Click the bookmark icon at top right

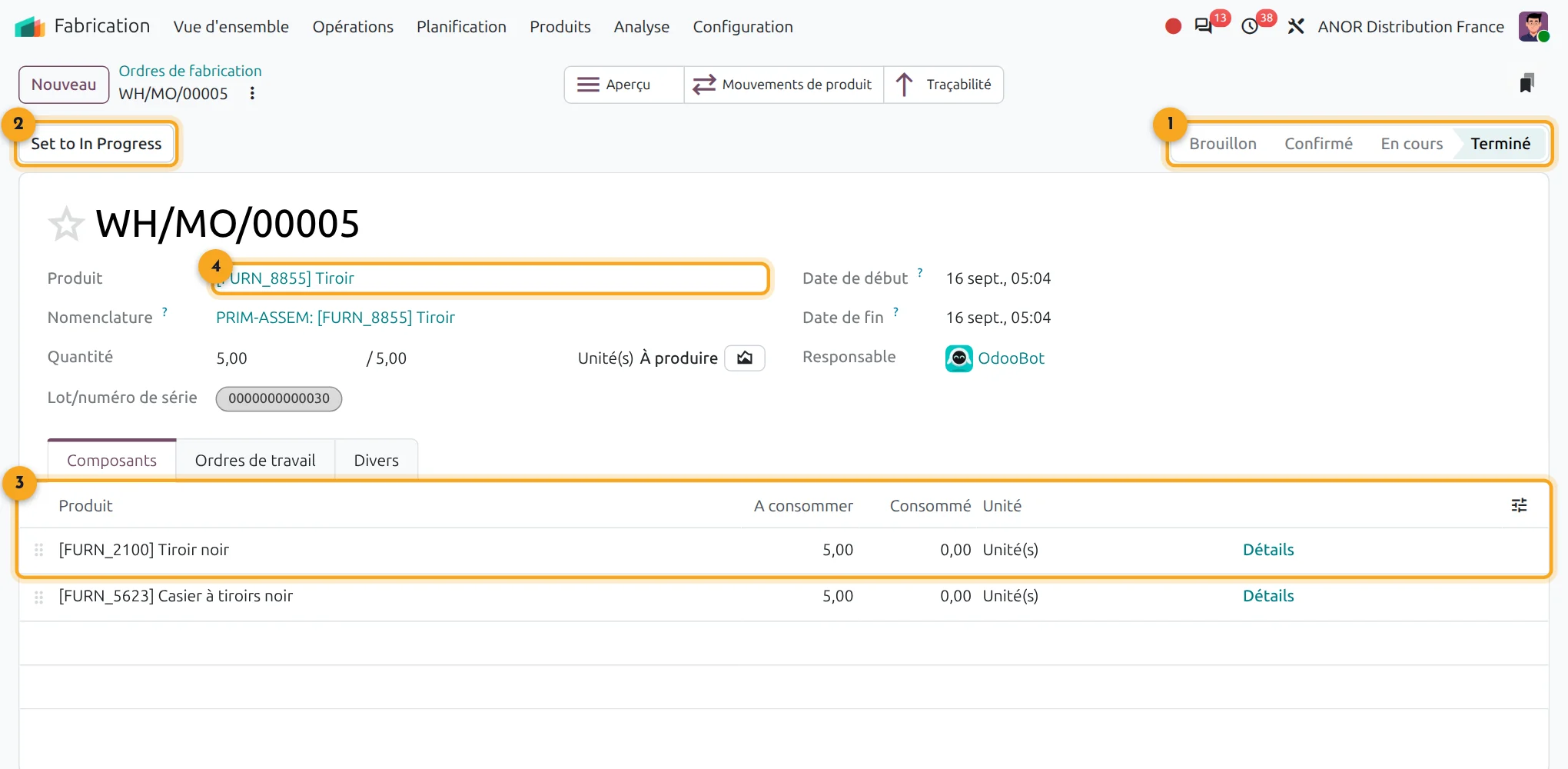pos(1526,83)
